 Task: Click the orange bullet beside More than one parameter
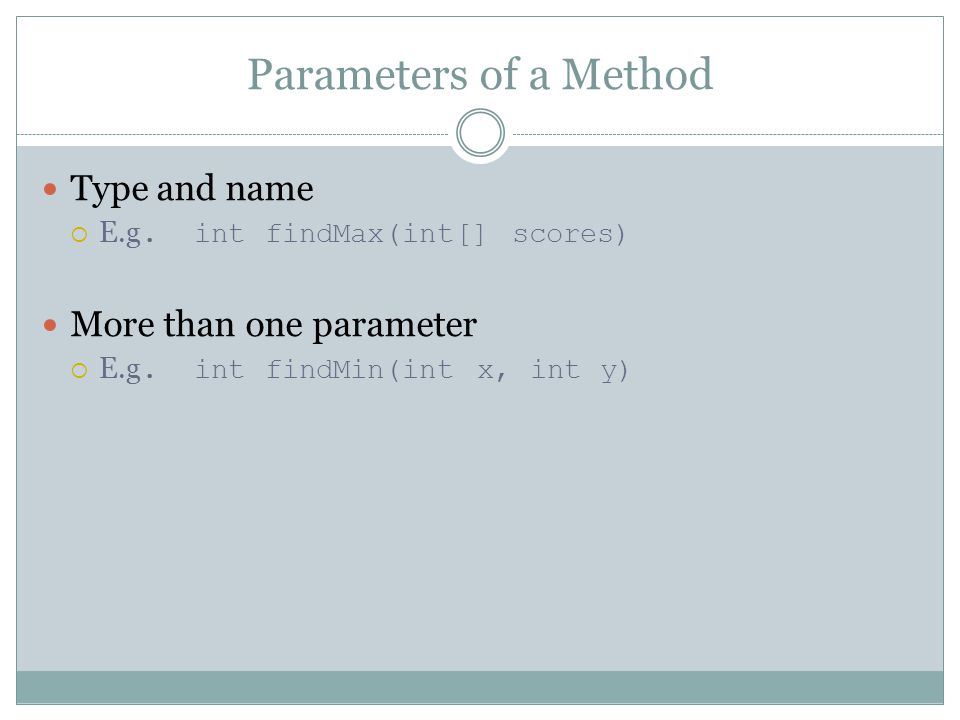(x=50, y=325)
